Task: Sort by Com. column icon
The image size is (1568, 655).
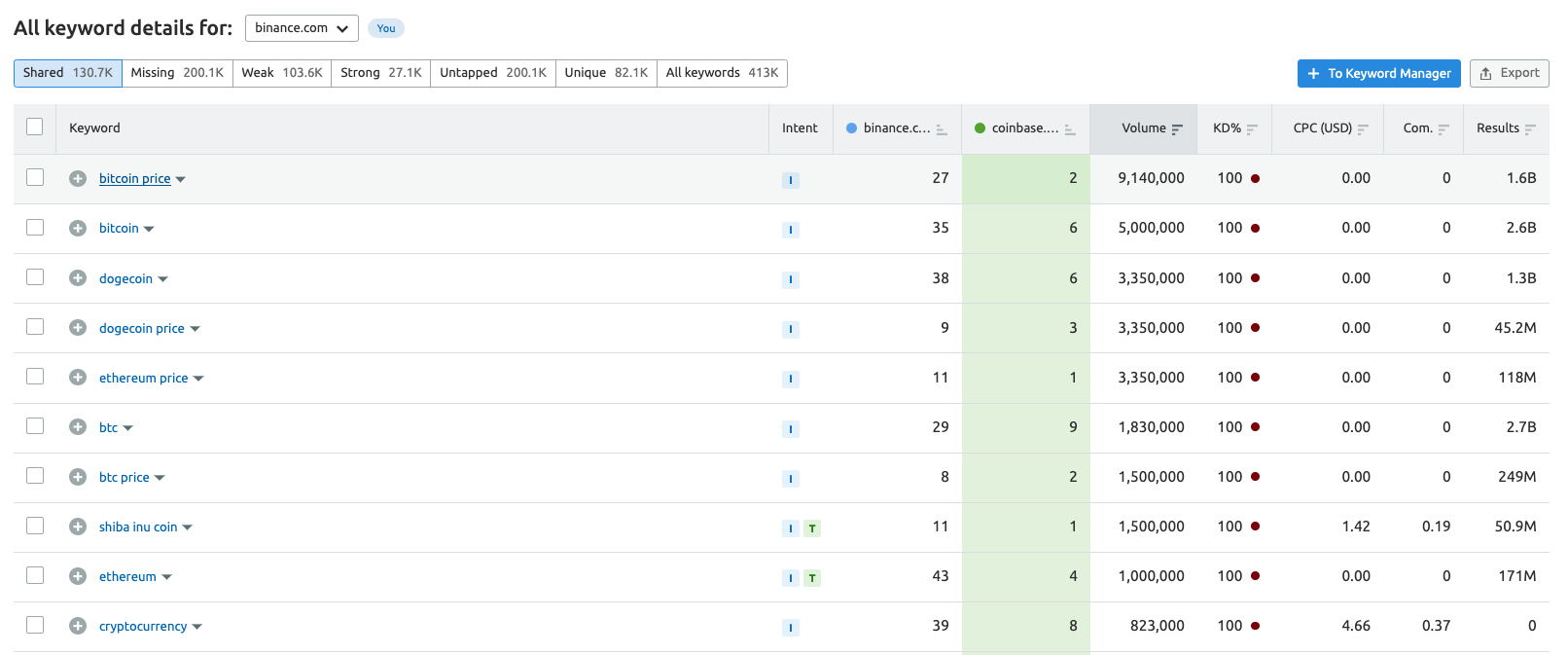Action: (x=1443, y=129)
